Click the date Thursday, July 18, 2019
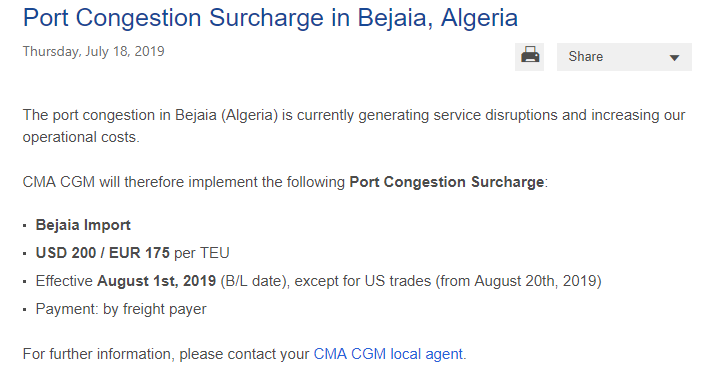 point(93,51)
